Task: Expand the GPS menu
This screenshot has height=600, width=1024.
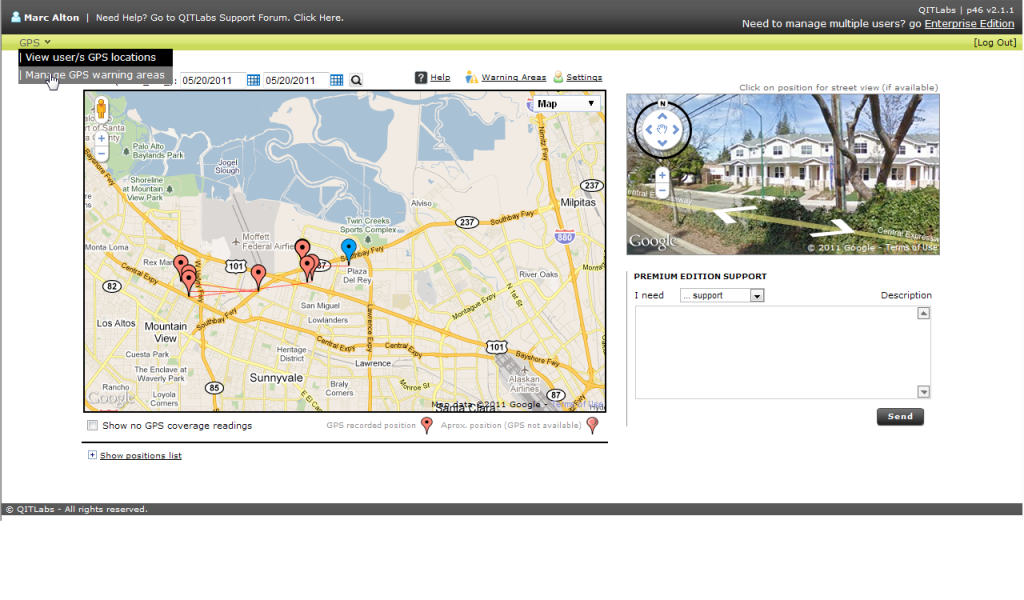Action: (30, 42)
